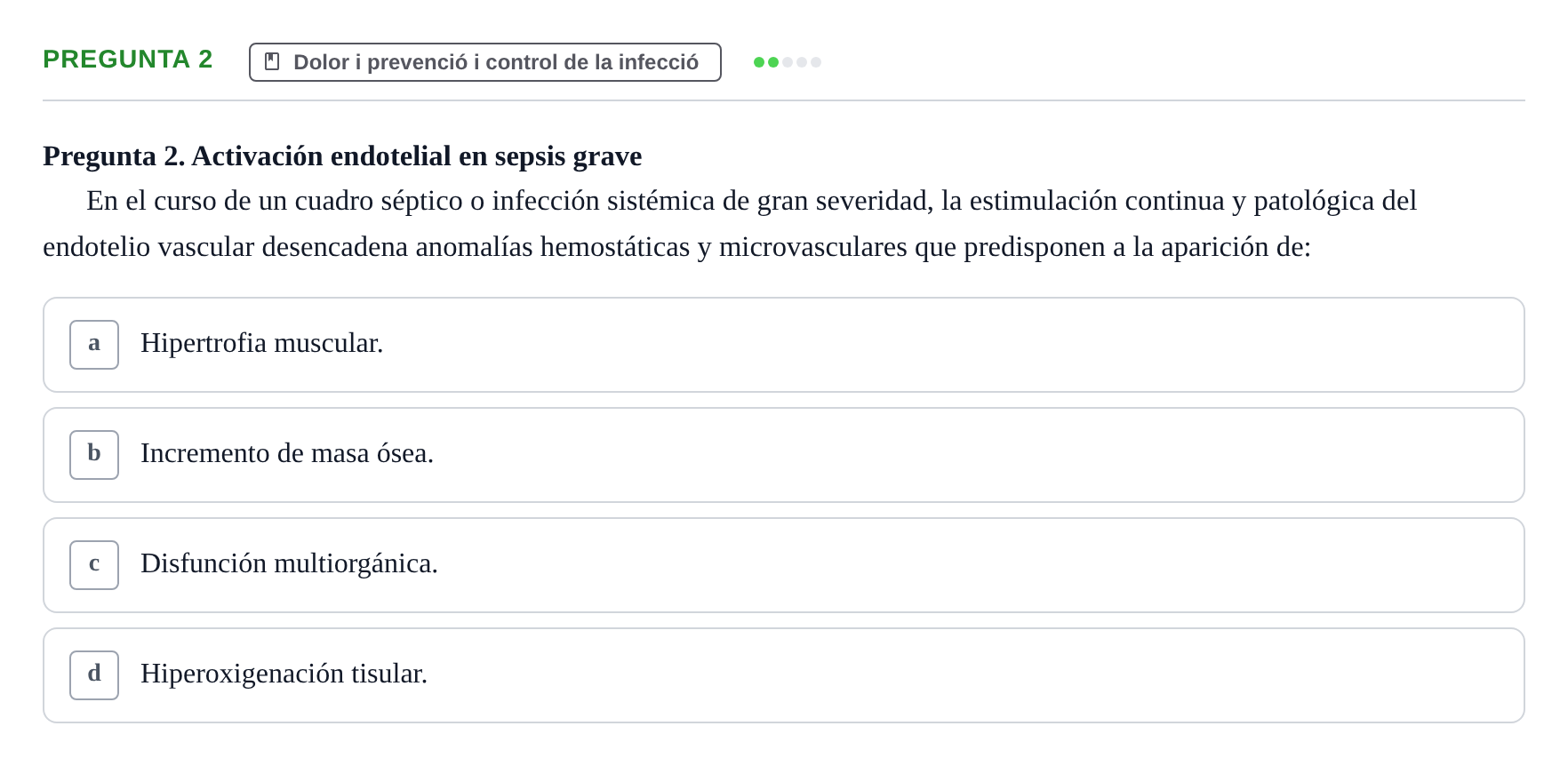Screen dimensions: 1568x766
Task: Click answer text 'Hipertrofia muscular.'
Action: [x=262, y=343]
